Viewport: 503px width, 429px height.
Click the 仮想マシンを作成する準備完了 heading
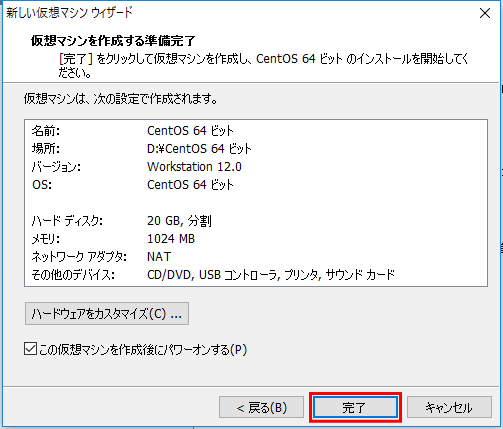pyautogui.click(x=113, y=41)
